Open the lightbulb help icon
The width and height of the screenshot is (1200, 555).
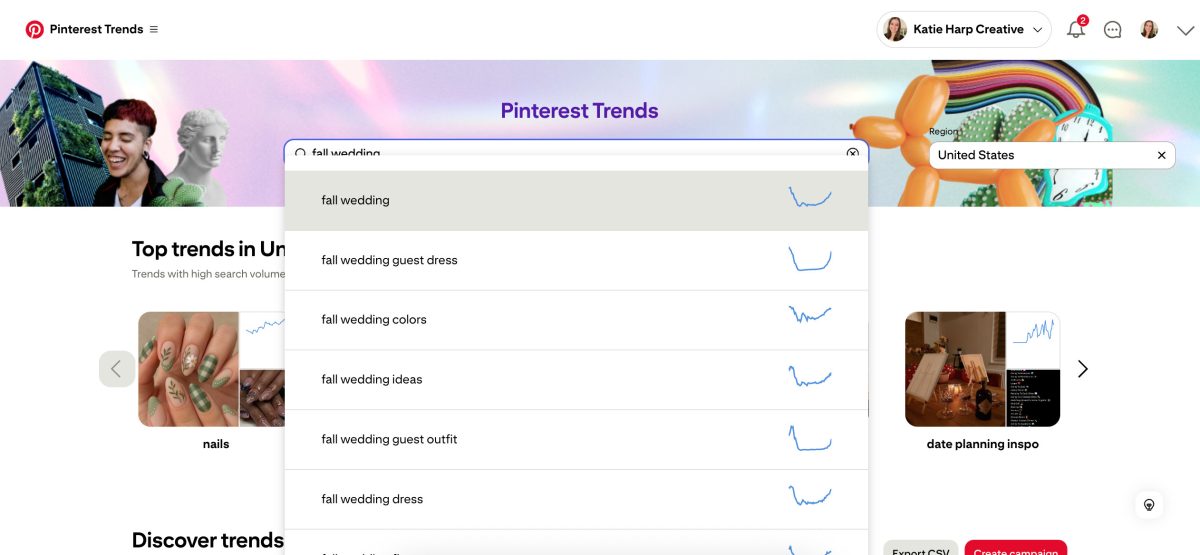tap(1149, 504)
